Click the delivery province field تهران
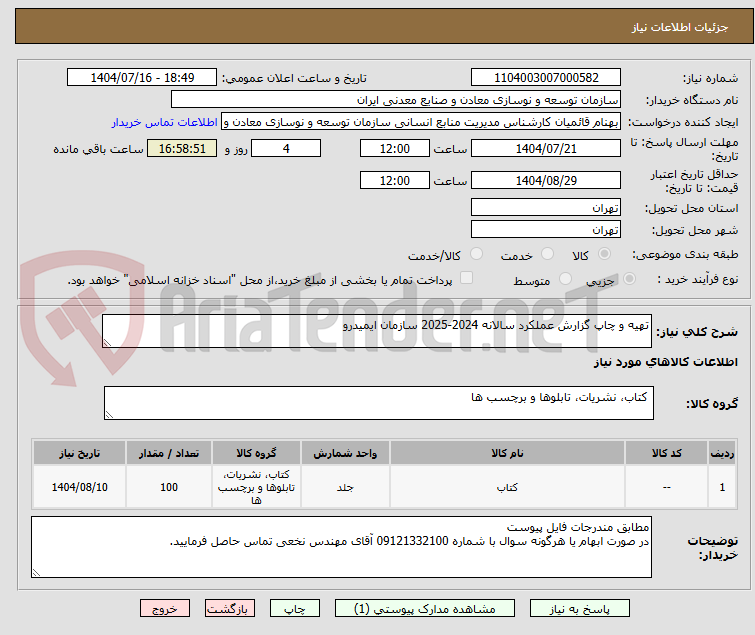This screenshot has width=755, height=635. click(546, 207)
